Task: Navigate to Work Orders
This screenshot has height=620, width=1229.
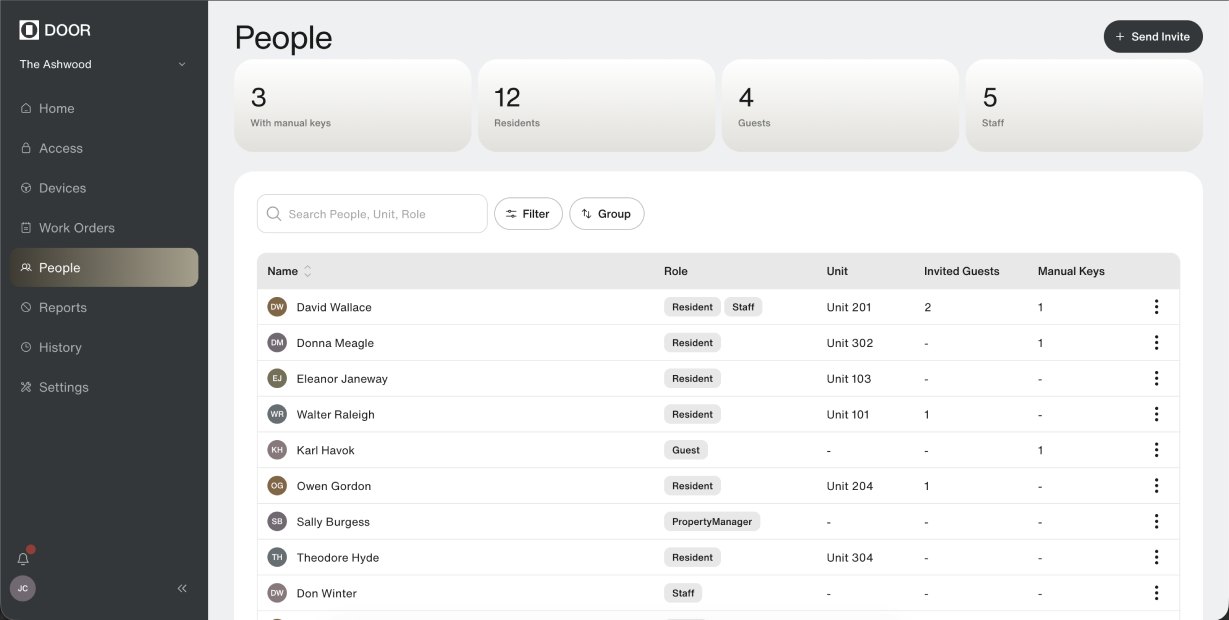Action: coord(104,228)
